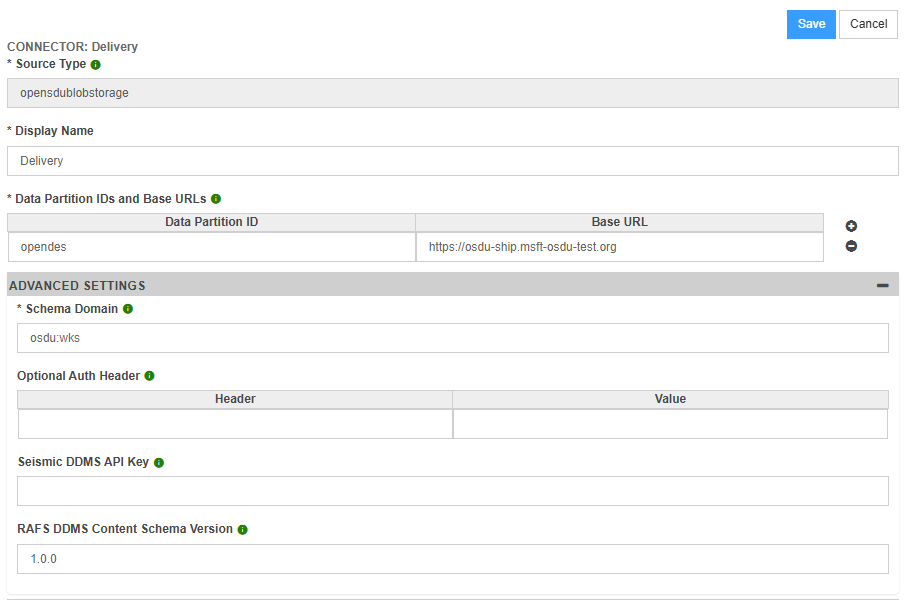Edit the opendes Data Partition ID cell
The image size is (905, 600).
click(211, 247)
